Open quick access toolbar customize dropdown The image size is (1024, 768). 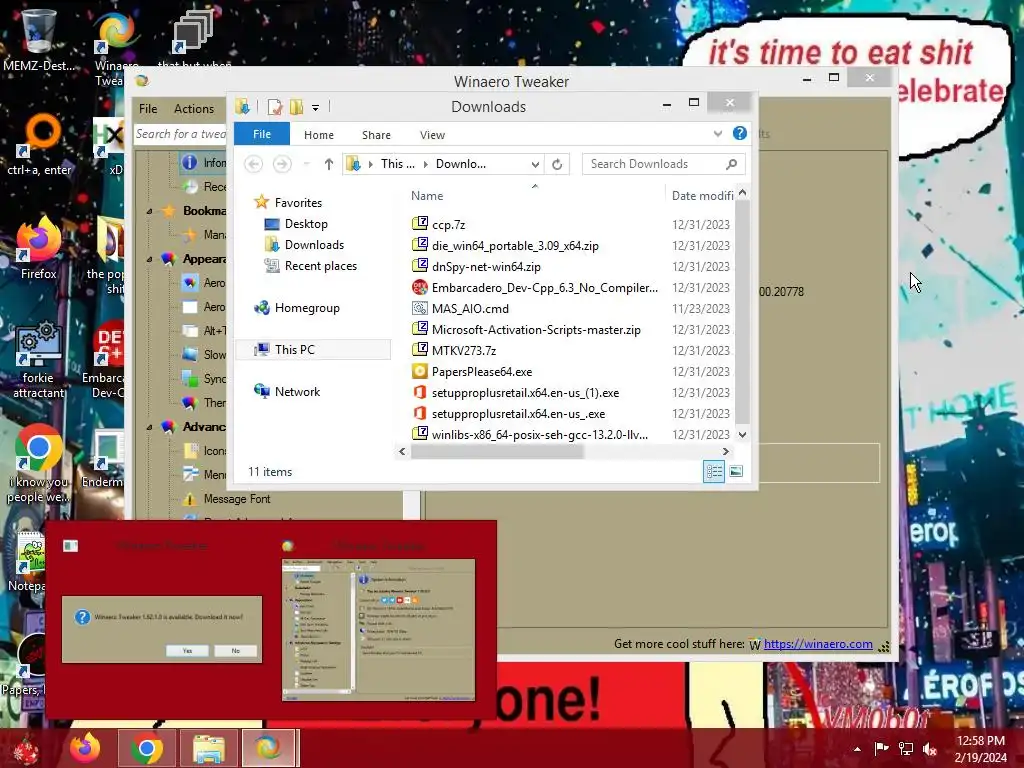(x=315, y=107)
